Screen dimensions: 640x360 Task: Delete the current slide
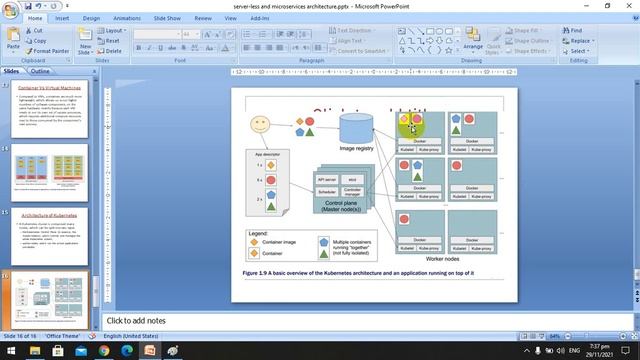click(109, 51)
